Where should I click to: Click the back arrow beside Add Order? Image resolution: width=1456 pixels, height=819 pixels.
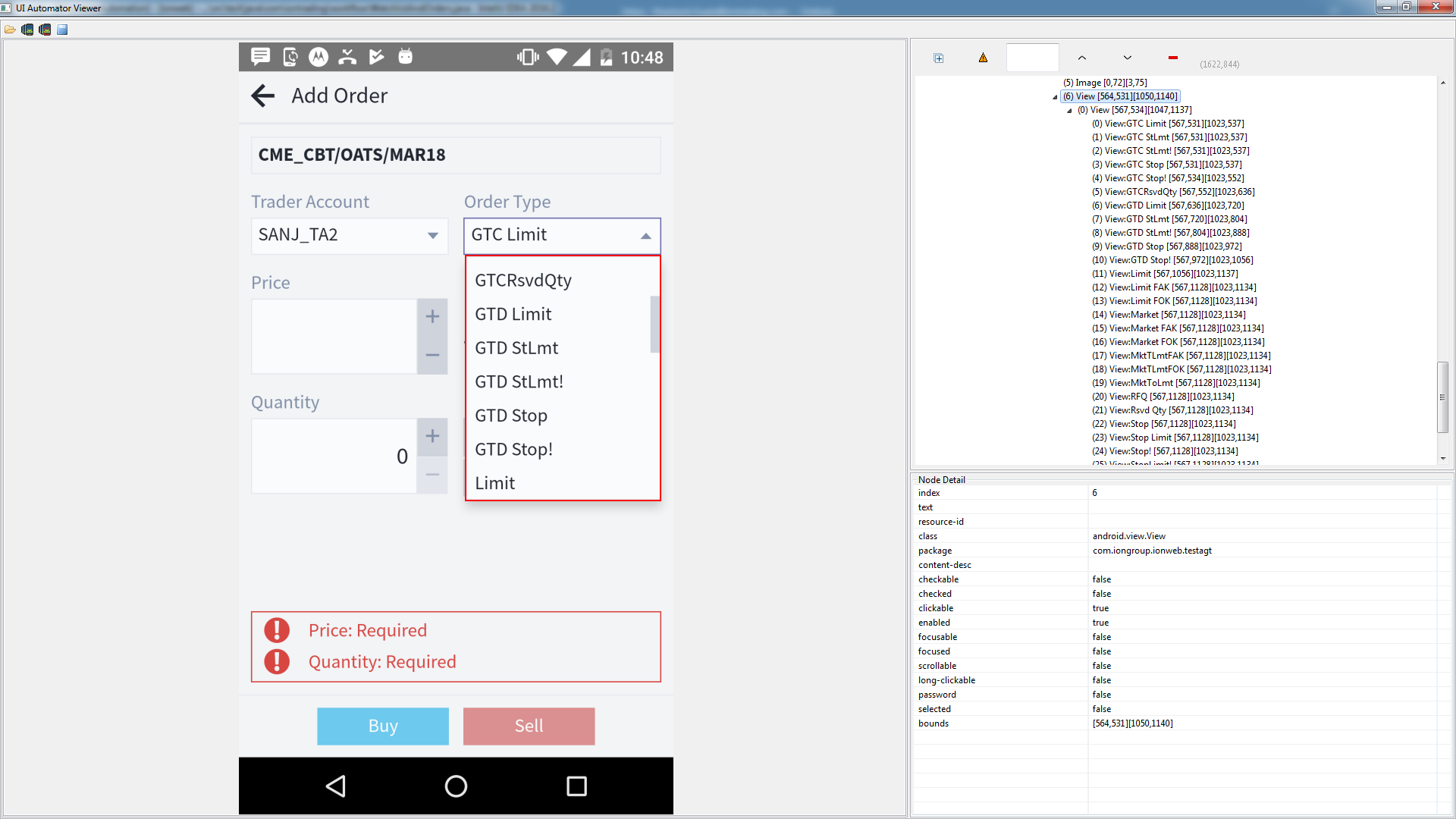(x=263, y=96)
